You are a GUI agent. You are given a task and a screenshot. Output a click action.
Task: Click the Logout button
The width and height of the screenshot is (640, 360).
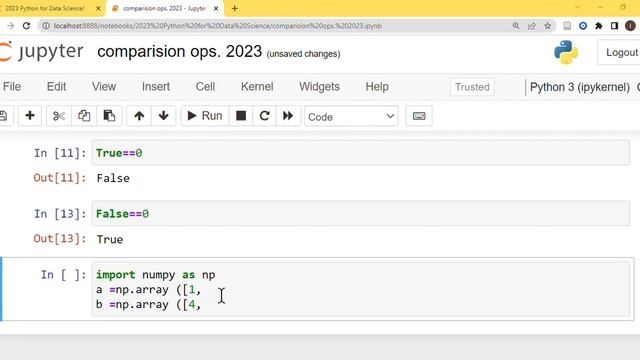click(x=620, y=52)
